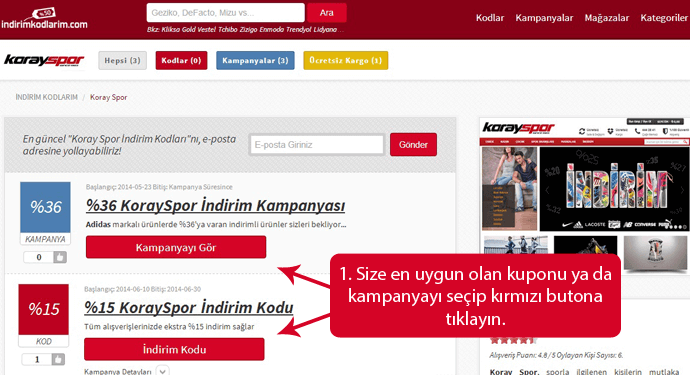Submit e-mail with the Gönder button
The height and width of the screenshot is (375, 690).
[x=413, y=144]
